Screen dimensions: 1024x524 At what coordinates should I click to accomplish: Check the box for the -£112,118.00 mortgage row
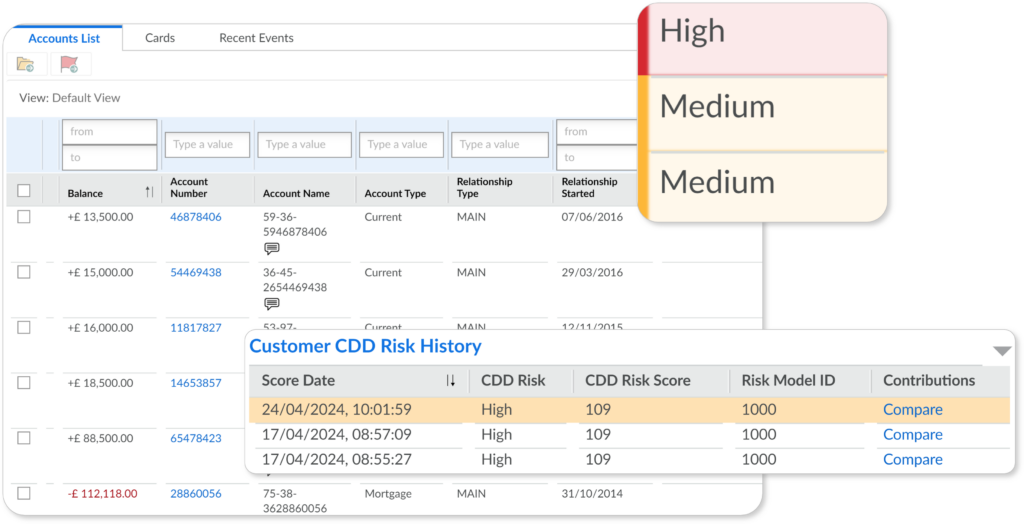[x=24, y=493]
